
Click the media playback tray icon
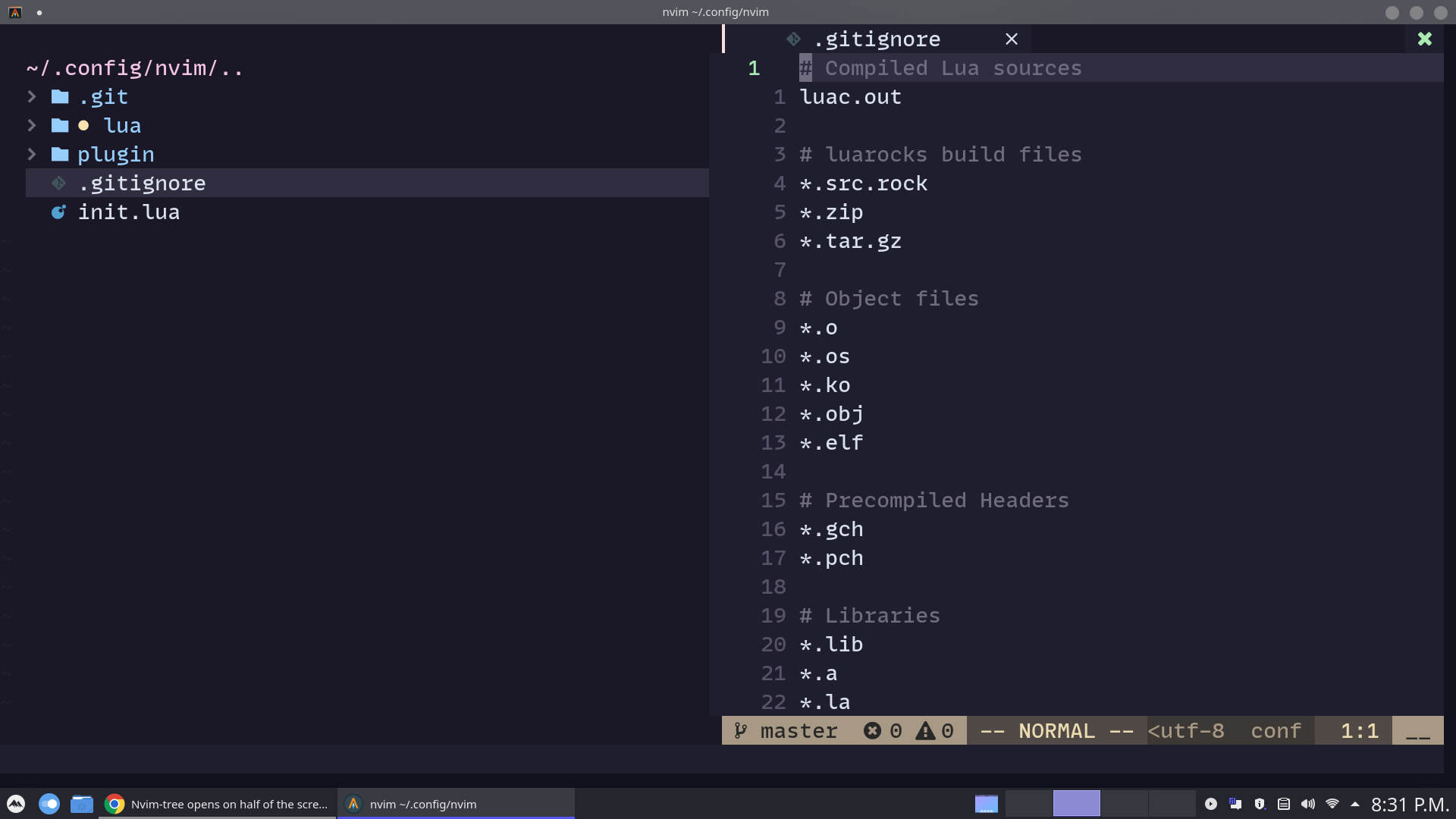1211,804
